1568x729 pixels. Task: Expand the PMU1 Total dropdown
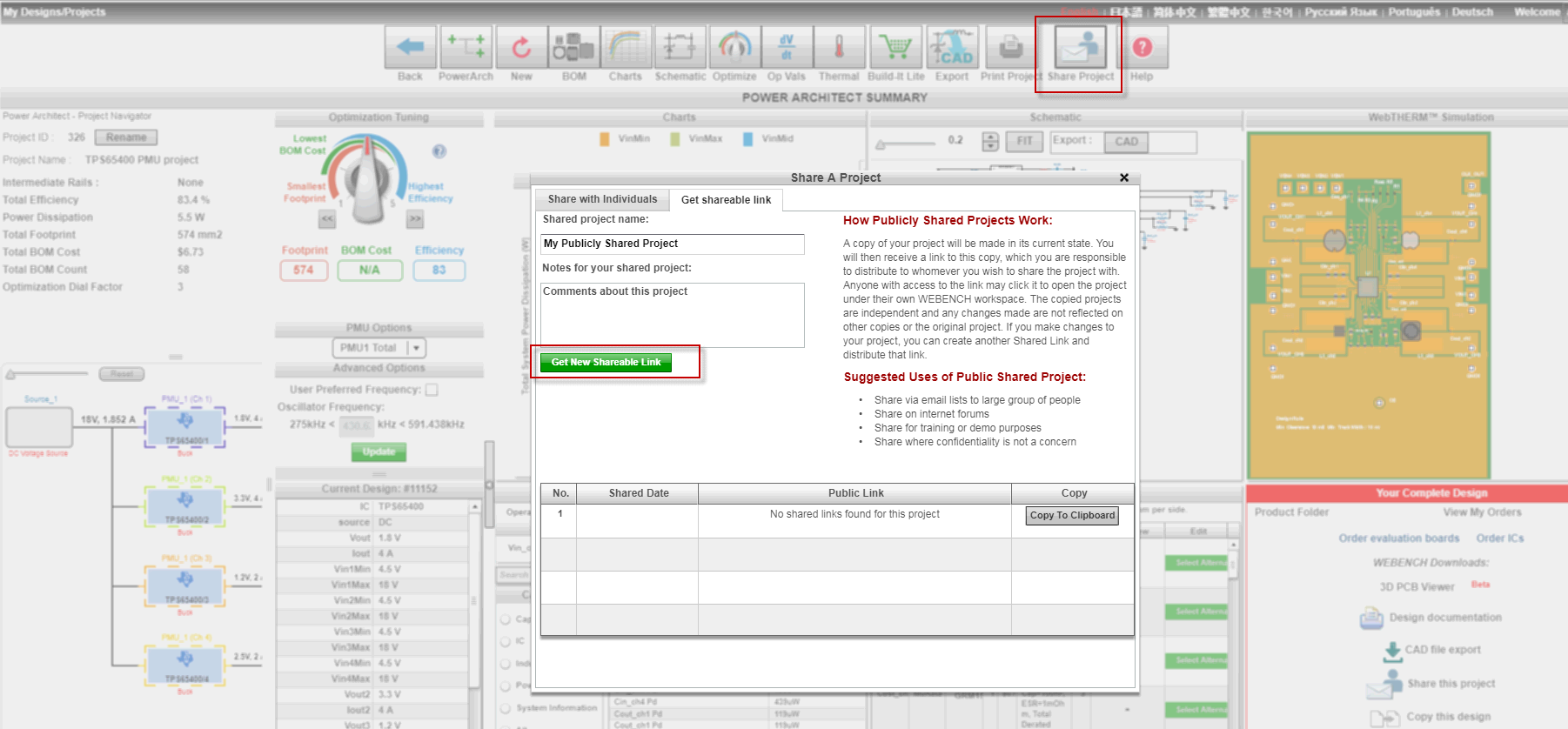tap(379, 348)
